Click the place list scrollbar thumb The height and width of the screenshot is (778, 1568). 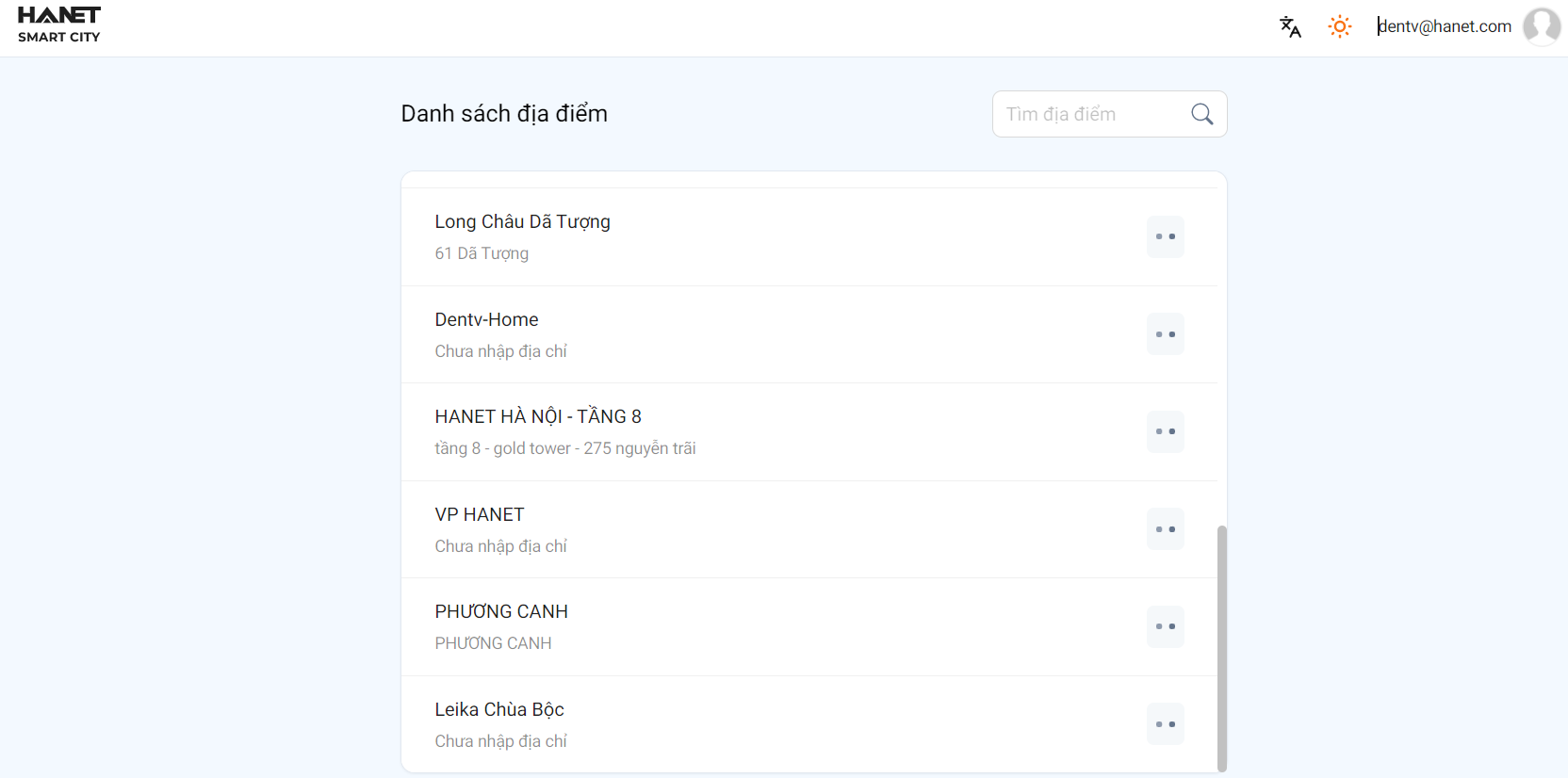tap(1222, 648)
